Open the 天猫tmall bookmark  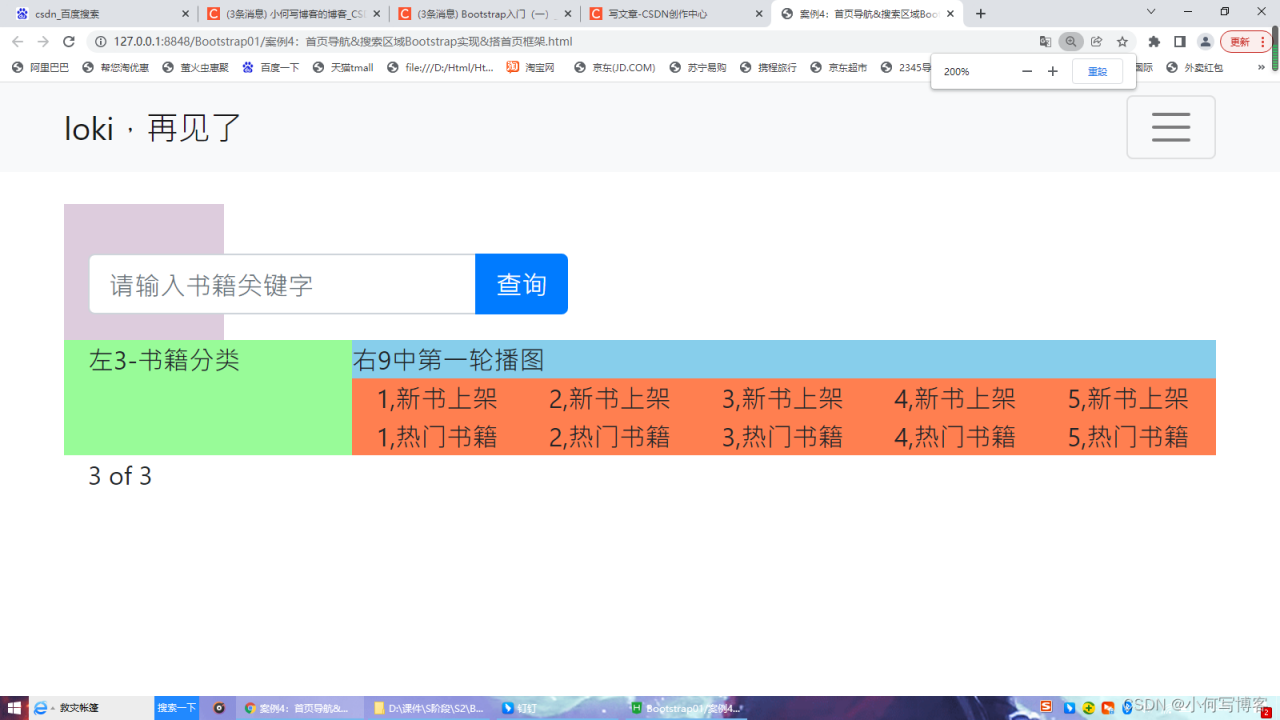pyautogui.click(x=342, y=67)
